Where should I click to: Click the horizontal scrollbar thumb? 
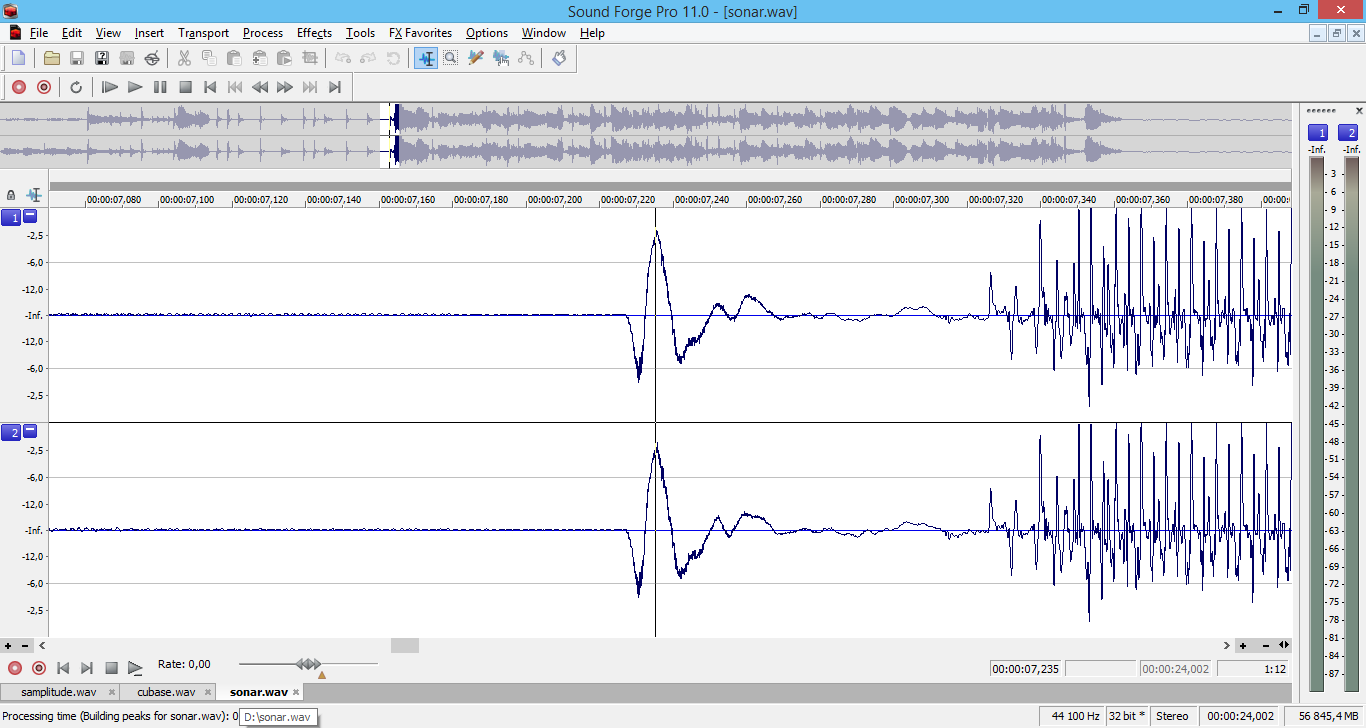tap(405, 646)
